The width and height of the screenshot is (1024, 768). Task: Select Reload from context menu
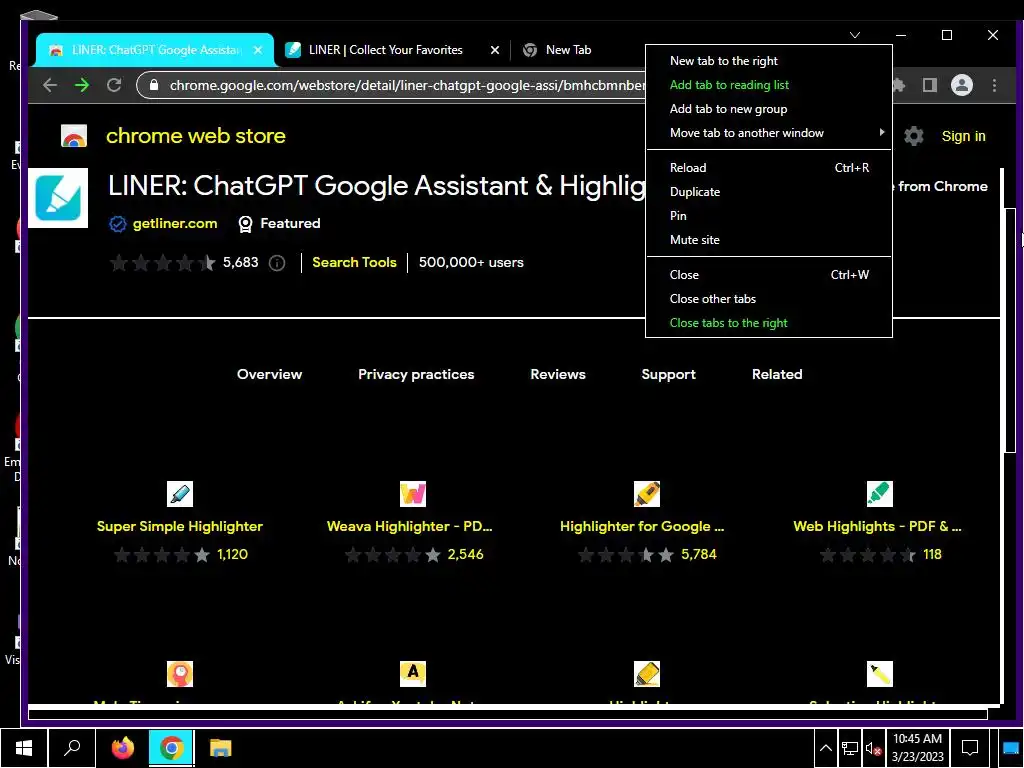click(x=769, y=168)
